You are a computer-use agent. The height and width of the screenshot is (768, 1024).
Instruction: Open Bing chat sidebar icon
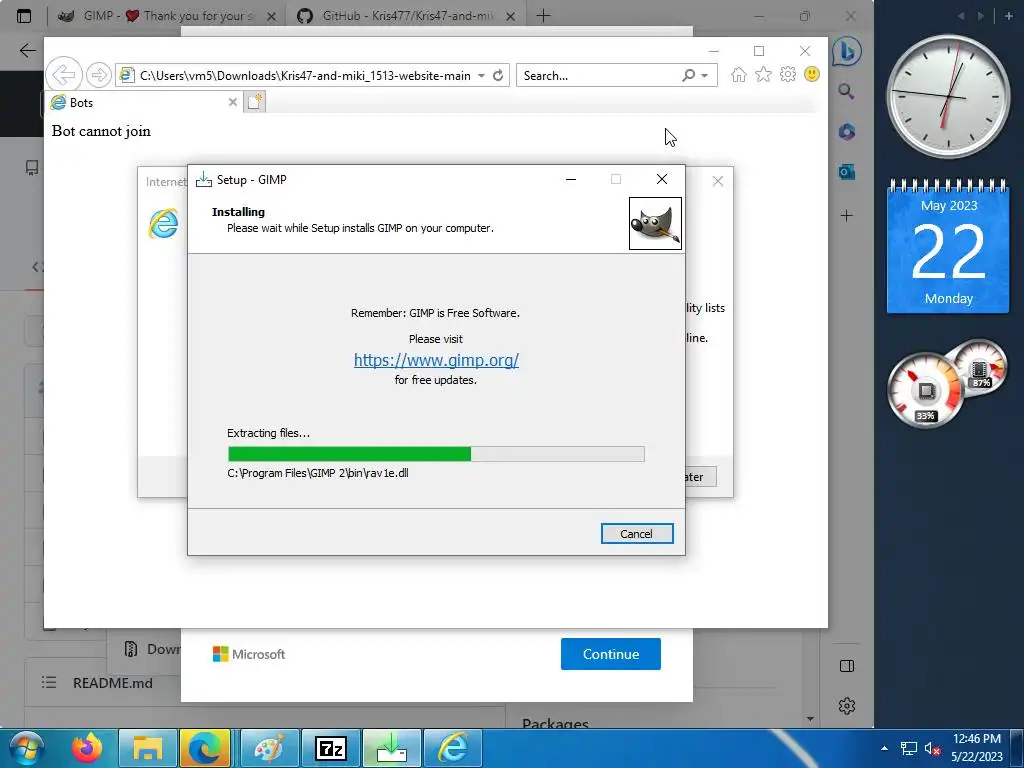tap(847, 52)
